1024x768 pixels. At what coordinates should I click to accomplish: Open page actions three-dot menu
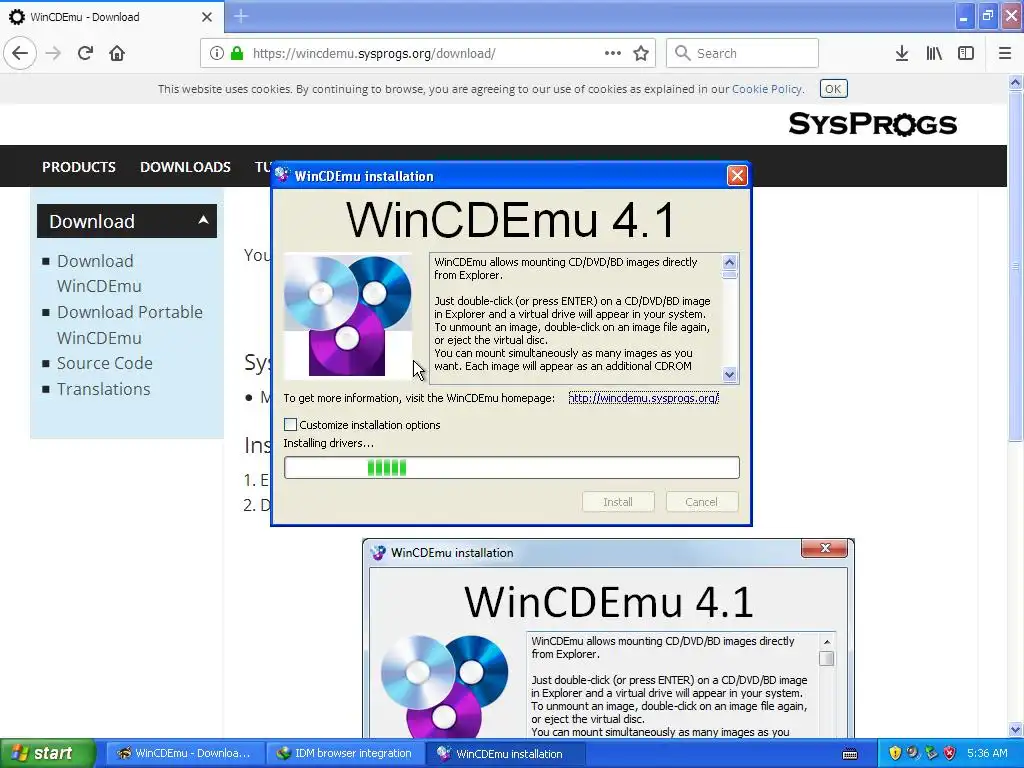tap(613, 54)
